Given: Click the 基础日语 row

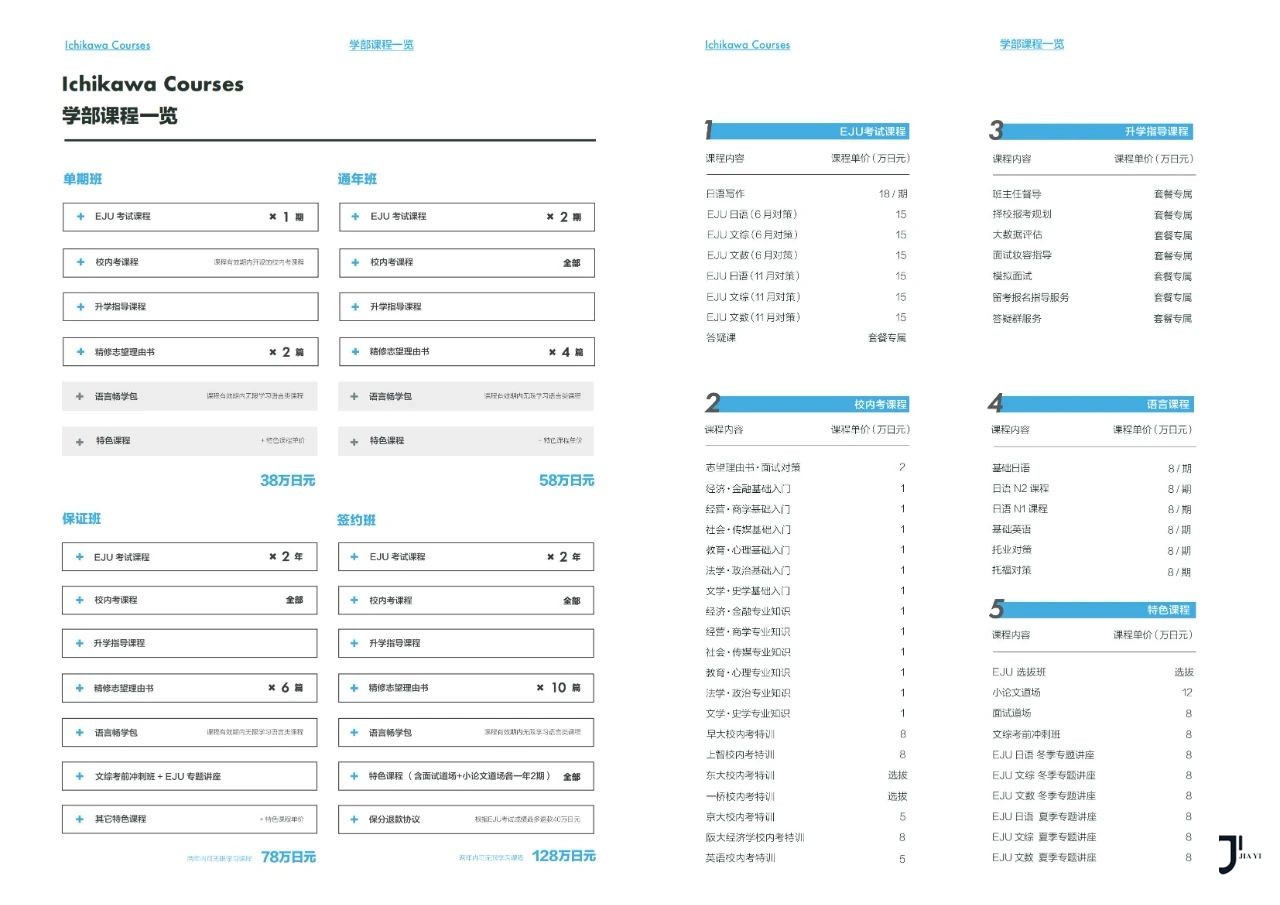Looking at the screenshot, I should [x=1093, y=468].
